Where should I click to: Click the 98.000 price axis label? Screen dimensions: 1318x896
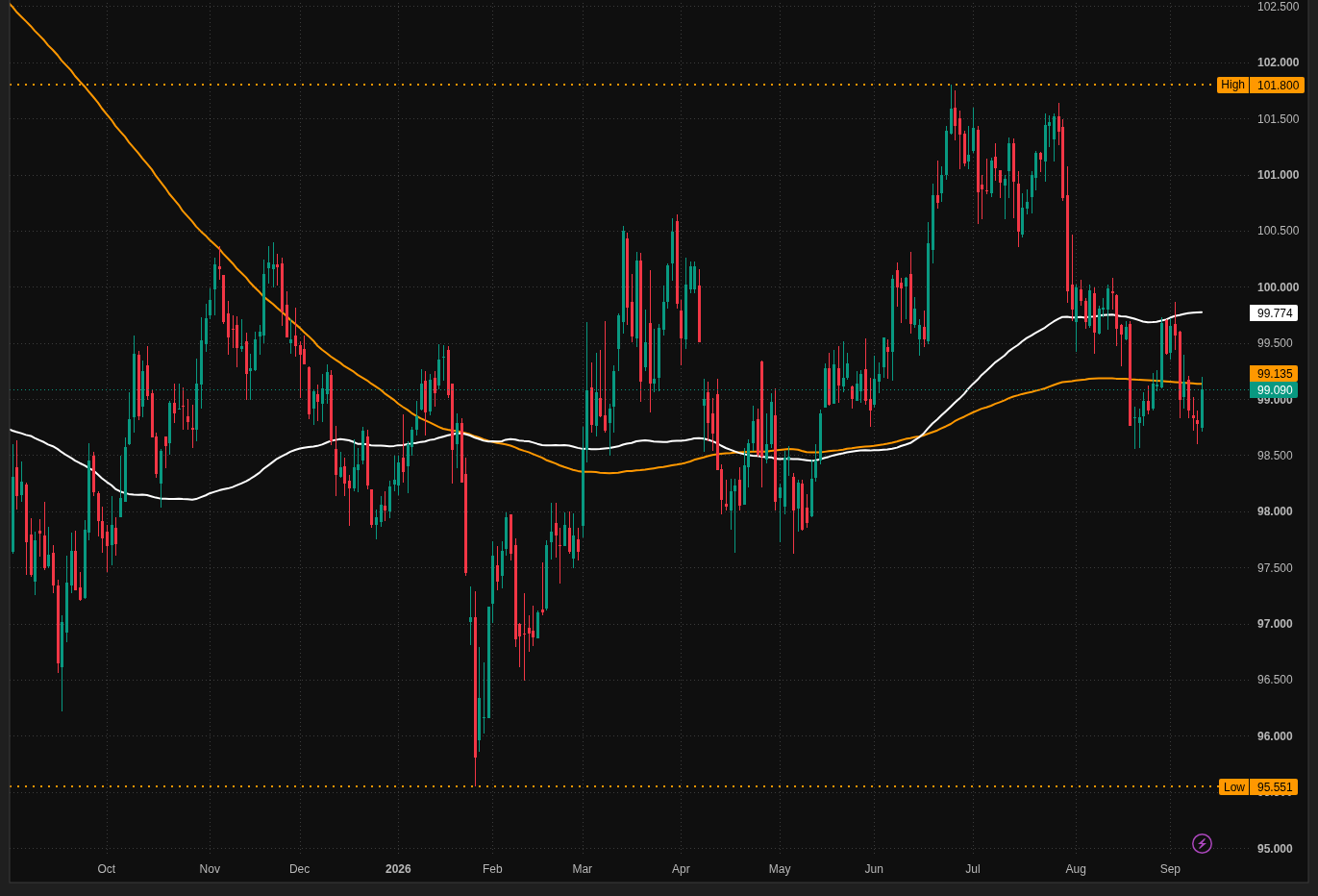(1275, 511)
